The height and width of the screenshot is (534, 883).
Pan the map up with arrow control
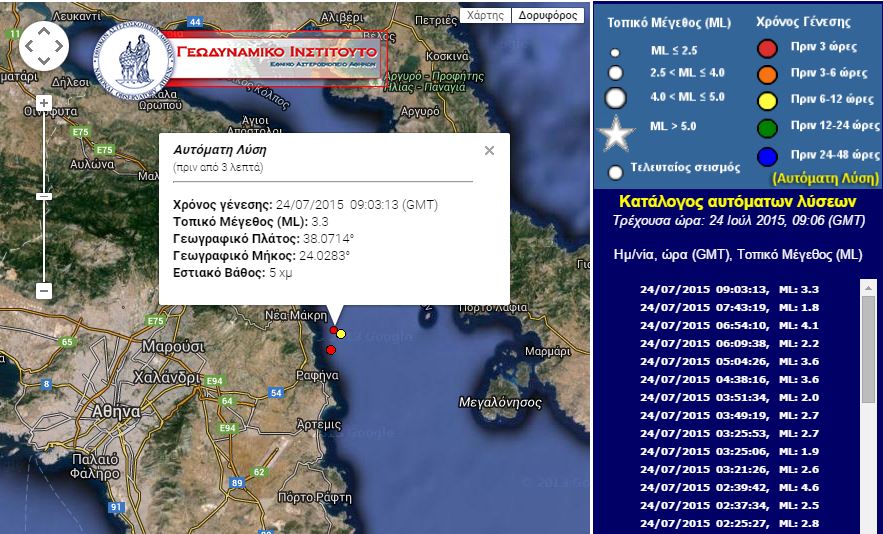[43, 29]
